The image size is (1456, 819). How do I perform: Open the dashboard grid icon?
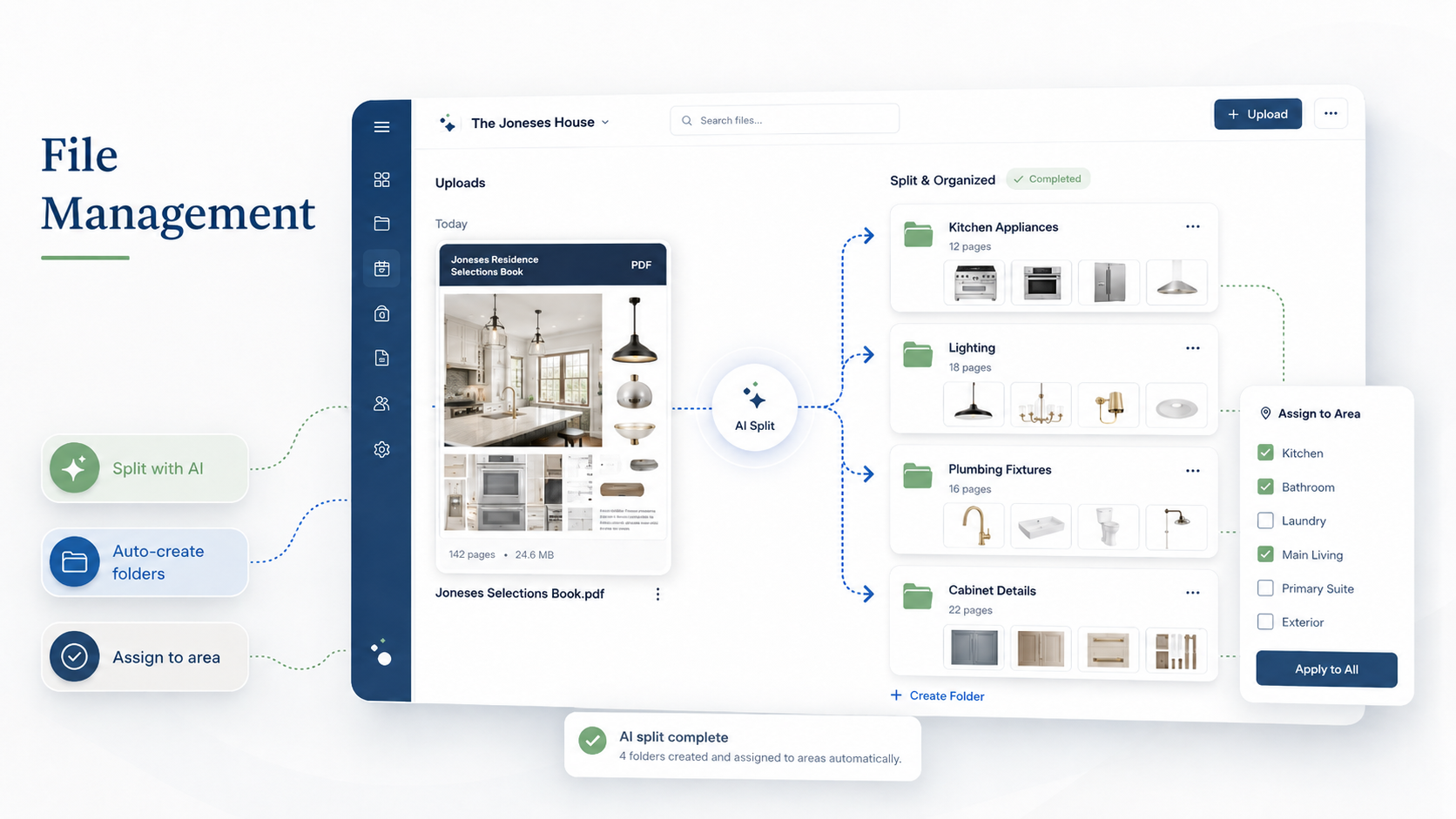click(x=381, y=179)
